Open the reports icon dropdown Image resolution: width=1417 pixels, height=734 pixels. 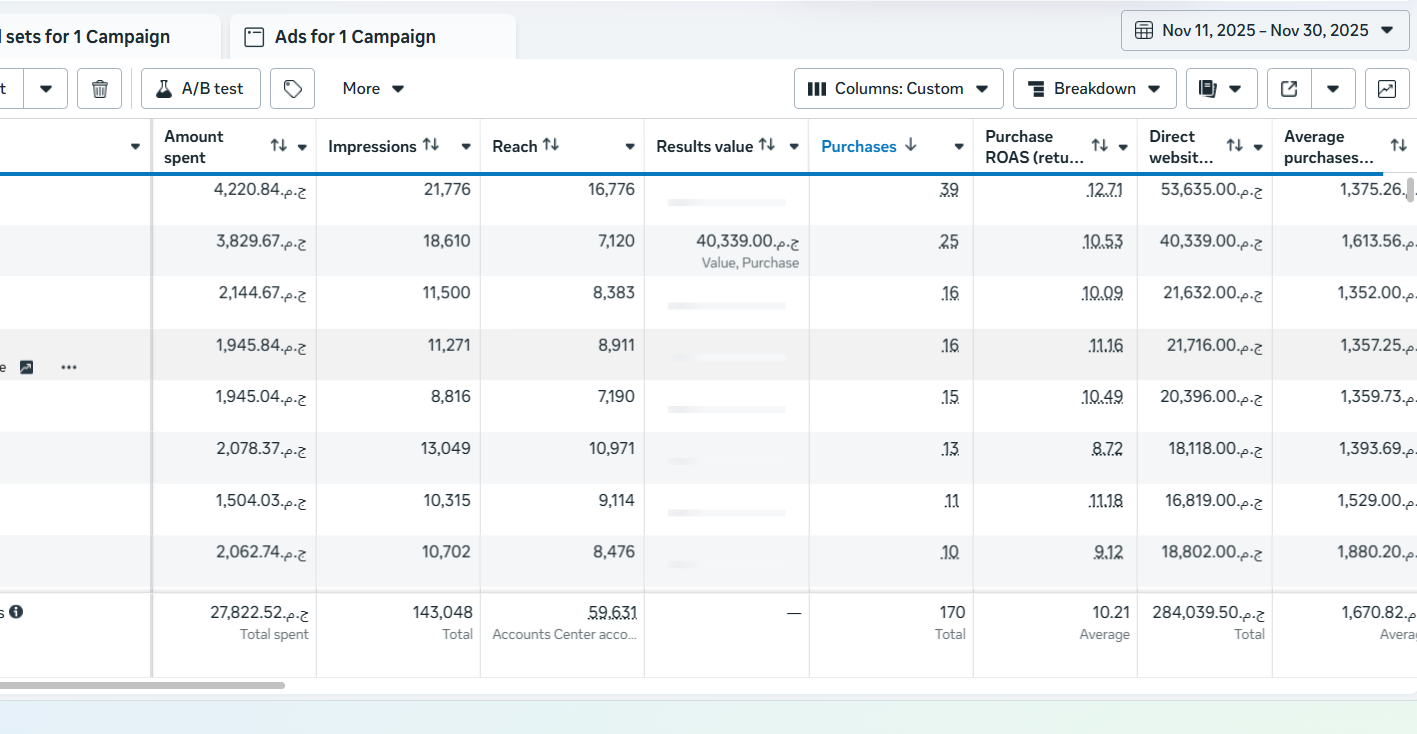[1221, 89]
